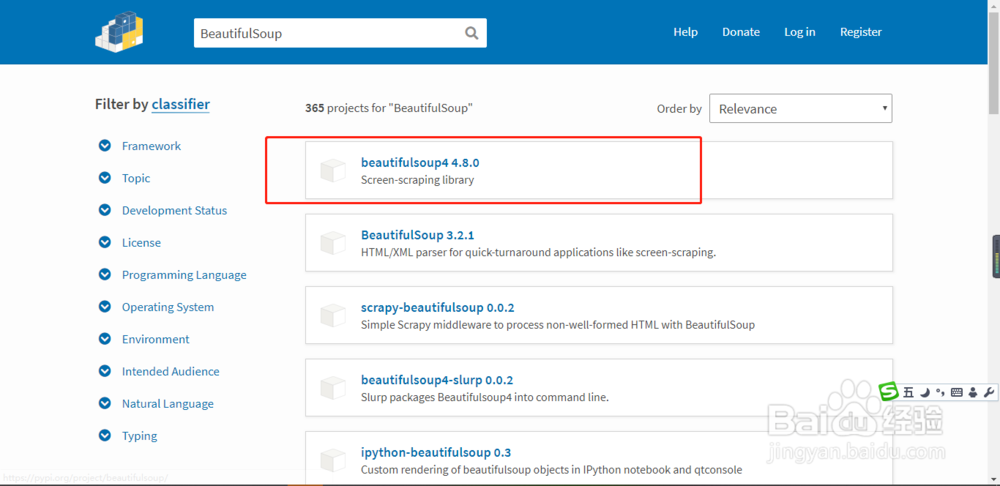Screen dimensions: 1000x486
Task: Expand the Programming Language chevron
Action: [105, 274]
